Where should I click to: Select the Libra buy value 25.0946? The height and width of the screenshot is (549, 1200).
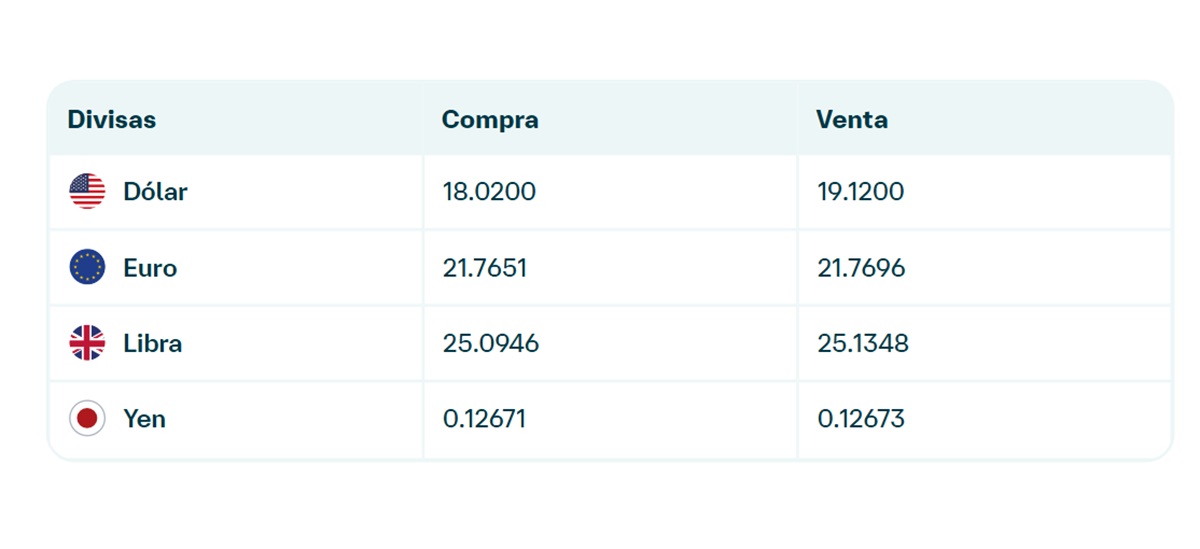pyautogui.click(x=491, y=343)
